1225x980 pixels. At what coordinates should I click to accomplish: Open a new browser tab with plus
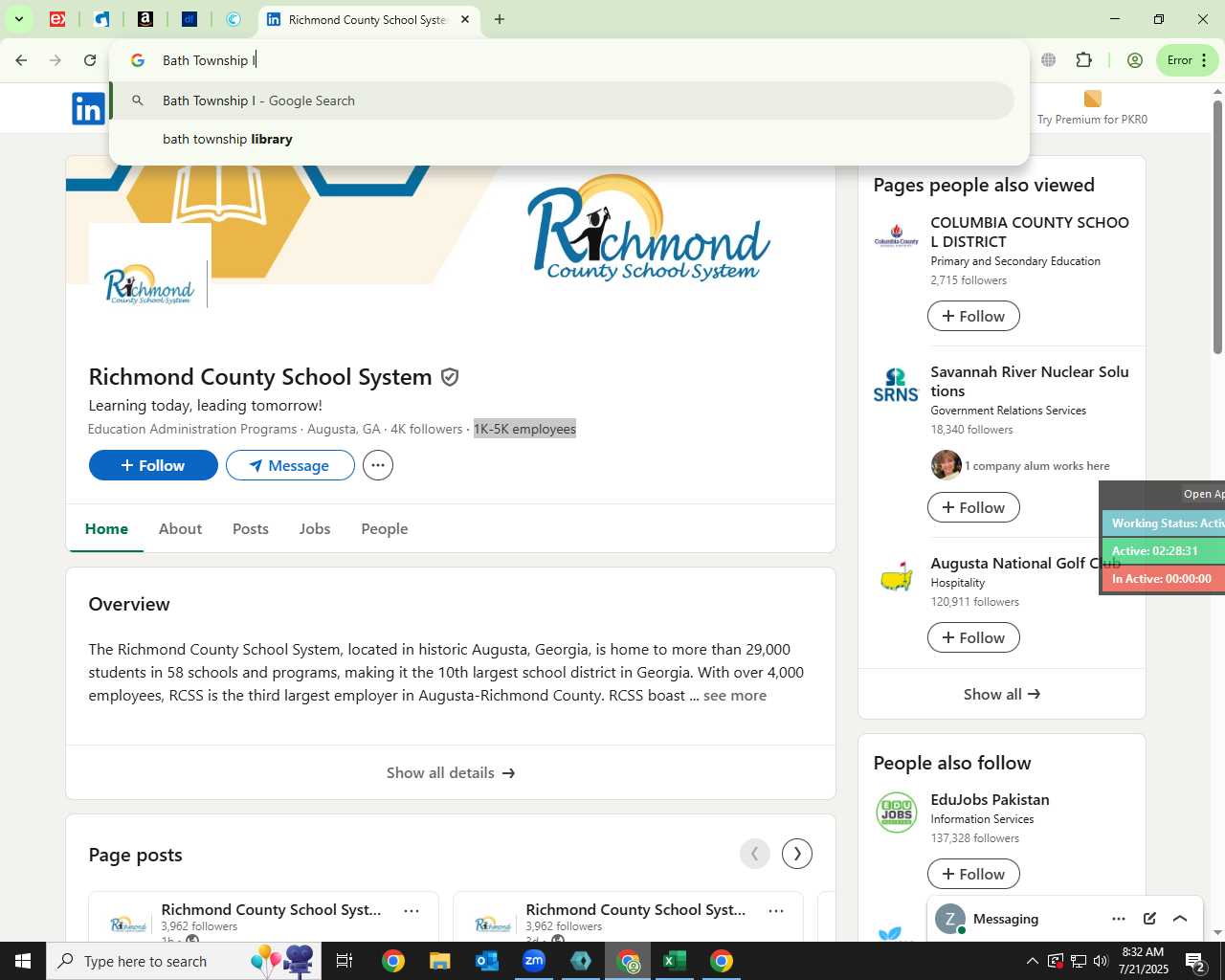[500, 19]
